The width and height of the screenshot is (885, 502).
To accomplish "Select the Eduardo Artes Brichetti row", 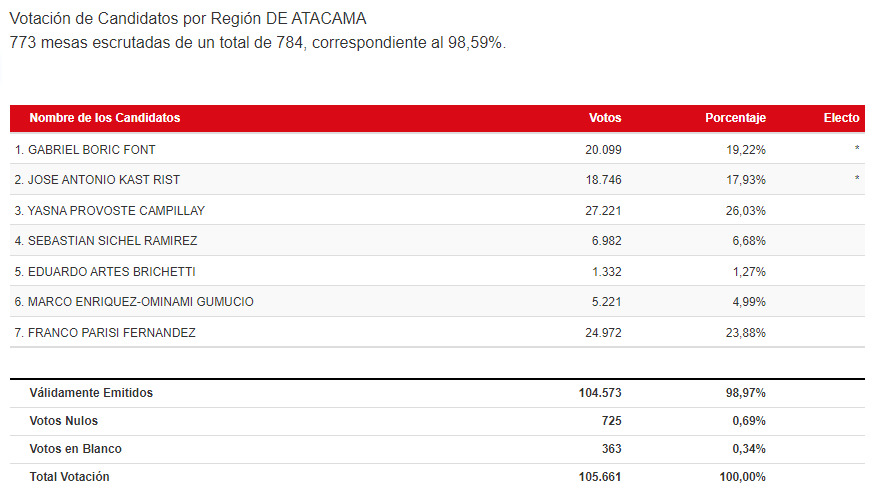I will pyautogui.click(x=437, y=271).
